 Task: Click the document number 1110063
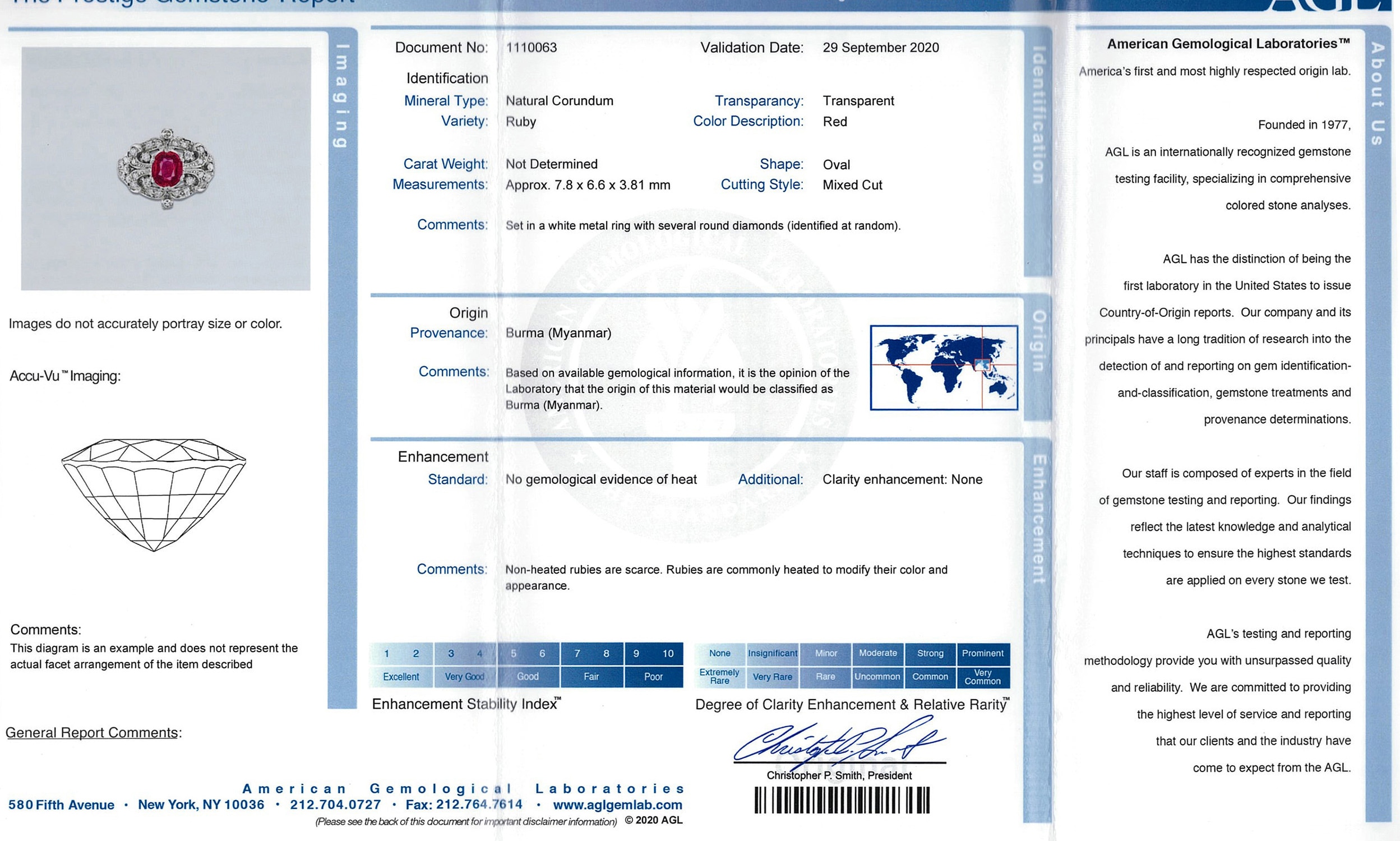pos(531,48)
